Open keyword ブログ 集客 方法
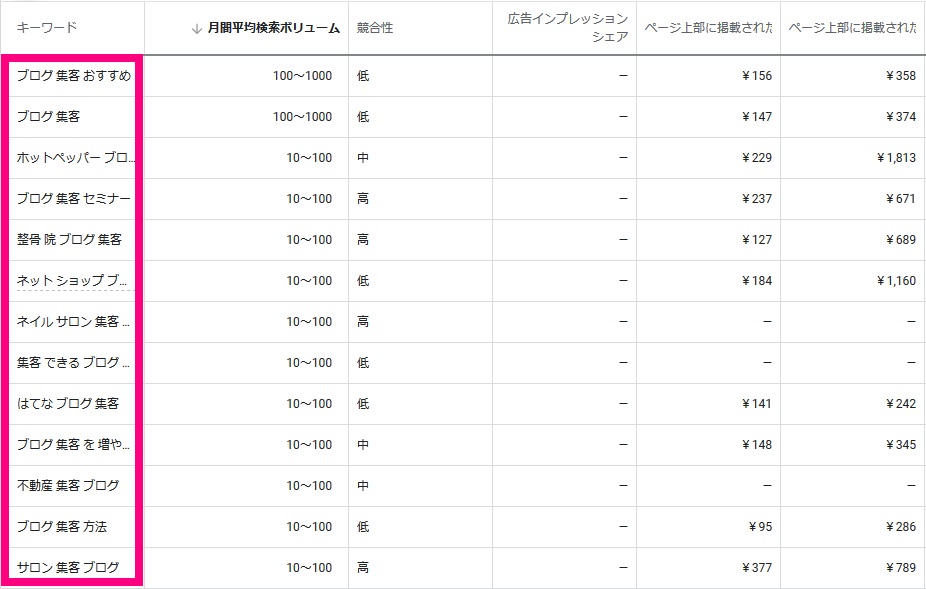 (62, 527)
